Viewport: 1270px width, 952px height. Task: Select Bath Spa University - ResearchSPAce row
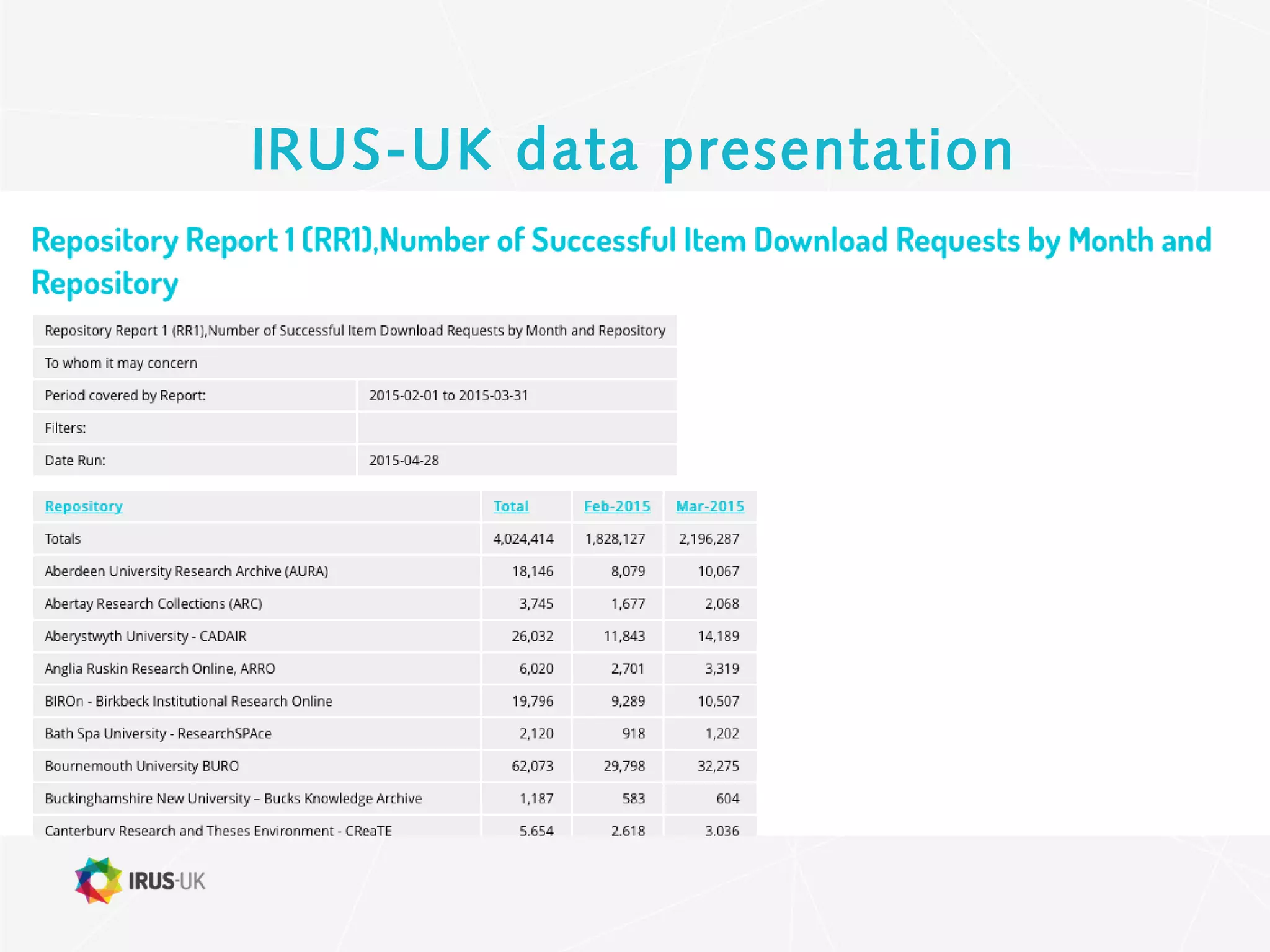pos(395,733)
